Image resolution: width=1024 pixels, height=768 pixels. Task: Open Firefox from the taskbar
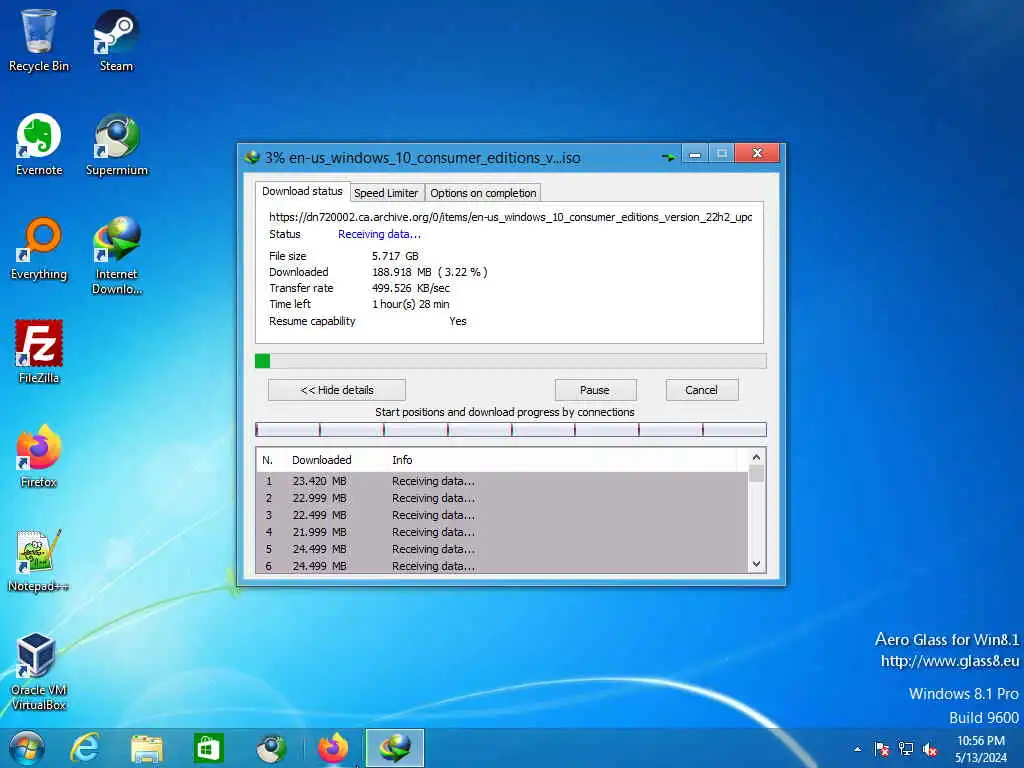pyautogui.click(x=333, y=748)
